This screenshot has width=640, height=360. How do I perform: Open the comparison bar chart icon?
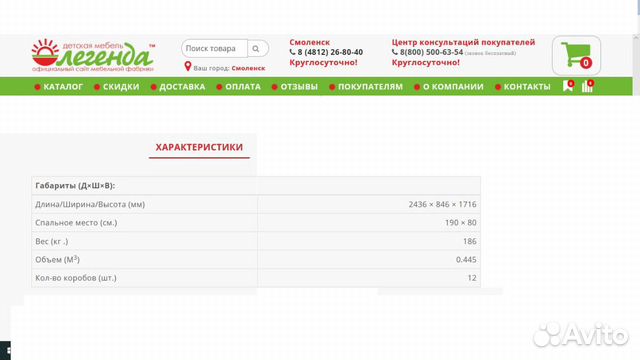[x=588, y=86]
